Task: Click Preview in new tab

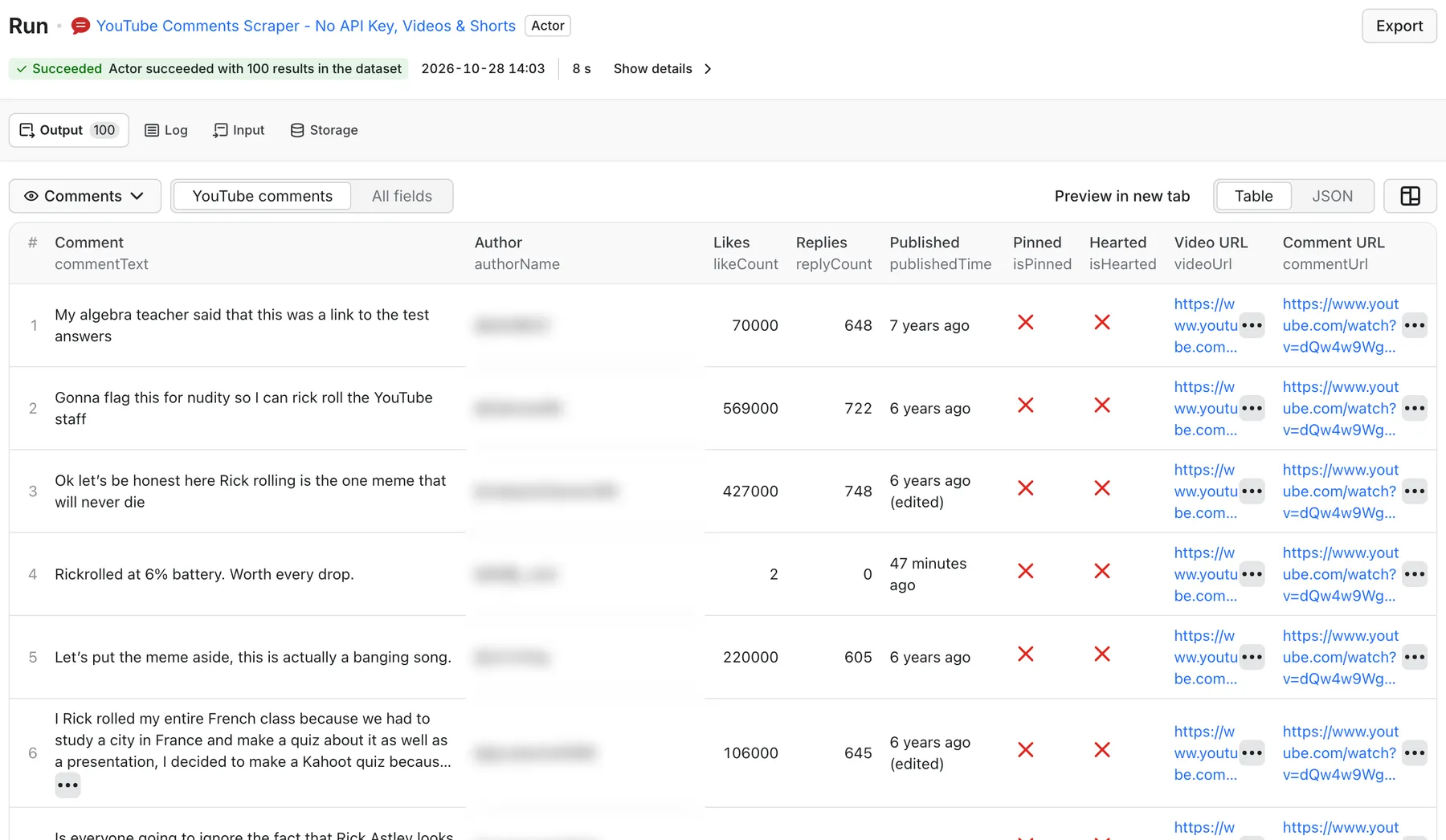Action: (1121, 196)
